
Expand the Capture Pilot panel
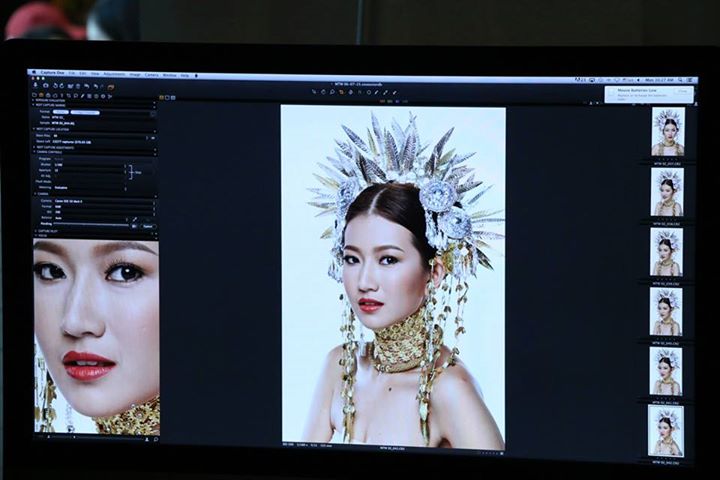click(x=35, y=231)
